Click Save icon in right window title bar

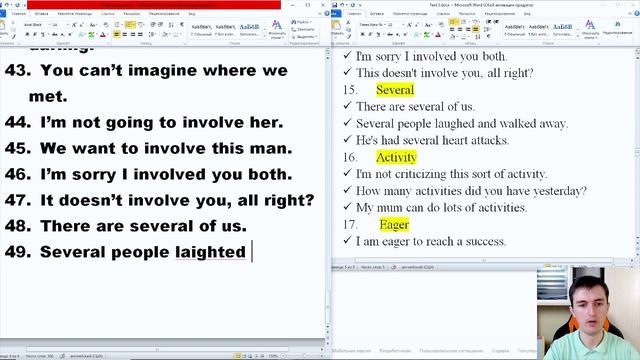(x=335, y=5)
